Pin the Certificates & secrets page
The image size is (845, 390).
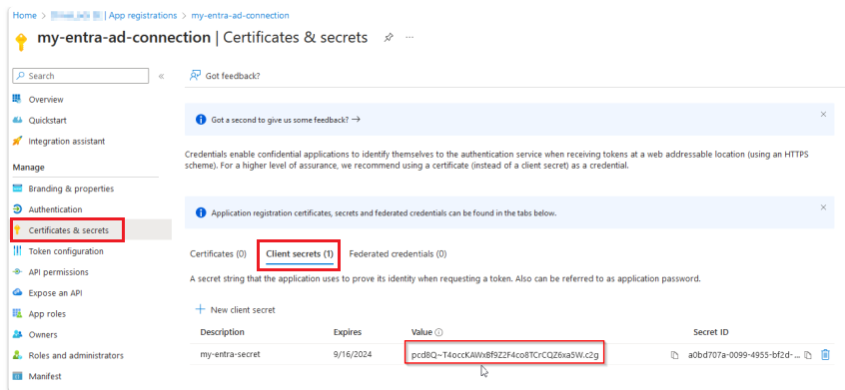(x=388, y=38)
